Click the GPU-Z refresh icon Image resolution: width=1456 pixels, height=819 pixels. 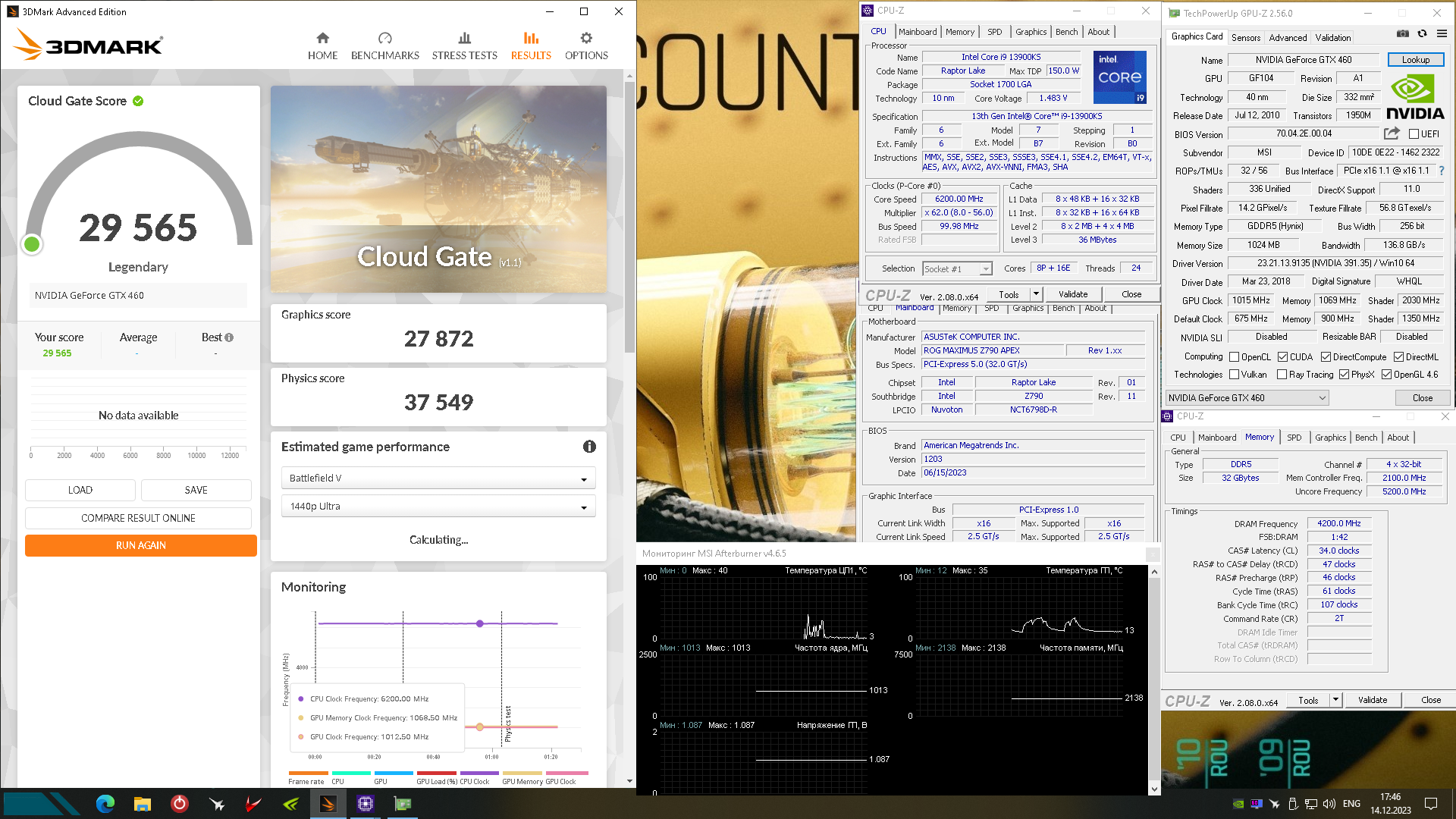pyautogui.click(x=1422, y=33)
